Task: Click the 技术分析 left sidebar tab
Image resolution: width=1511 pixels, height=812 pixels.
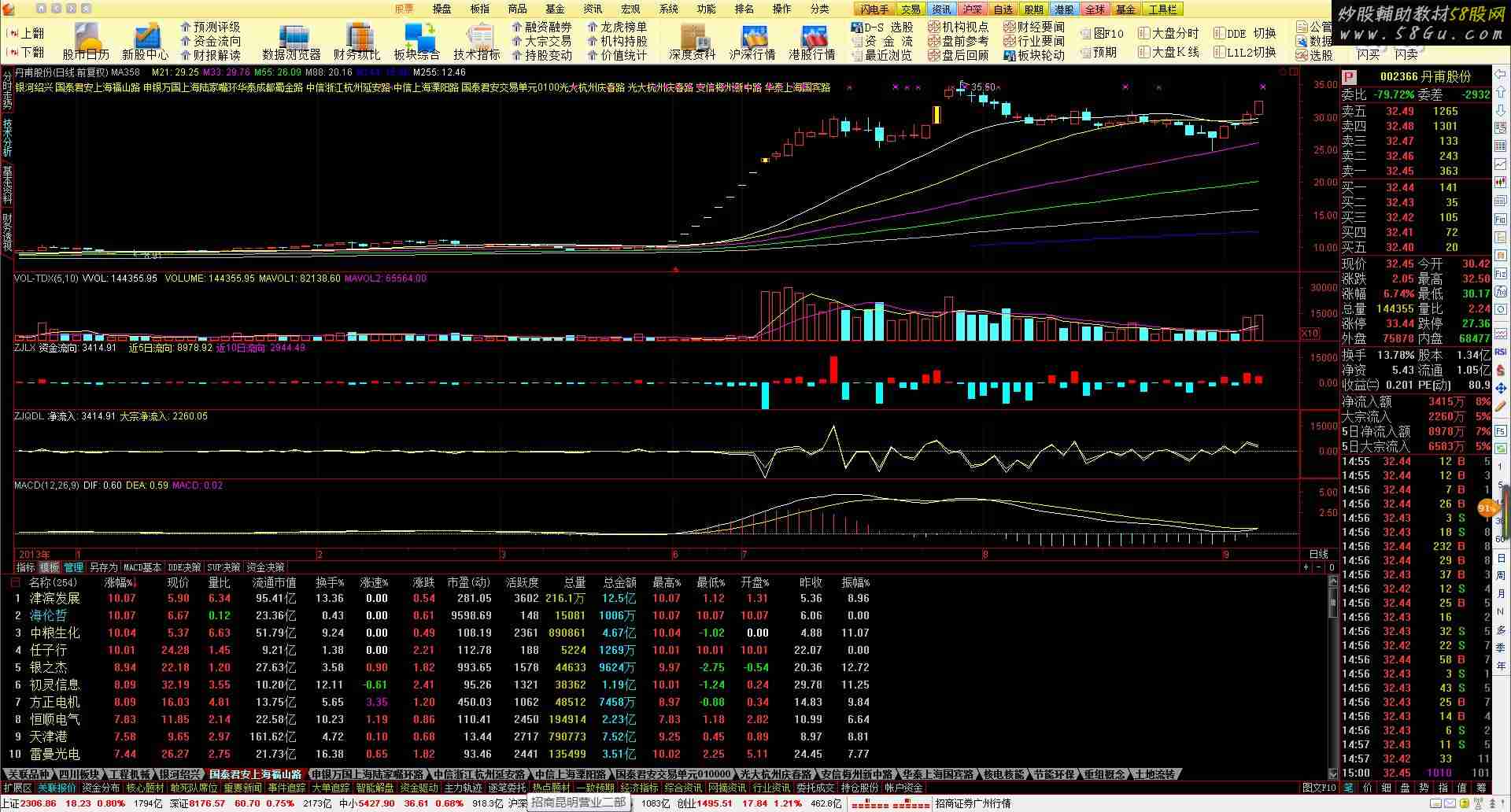Action: (7, 136)
